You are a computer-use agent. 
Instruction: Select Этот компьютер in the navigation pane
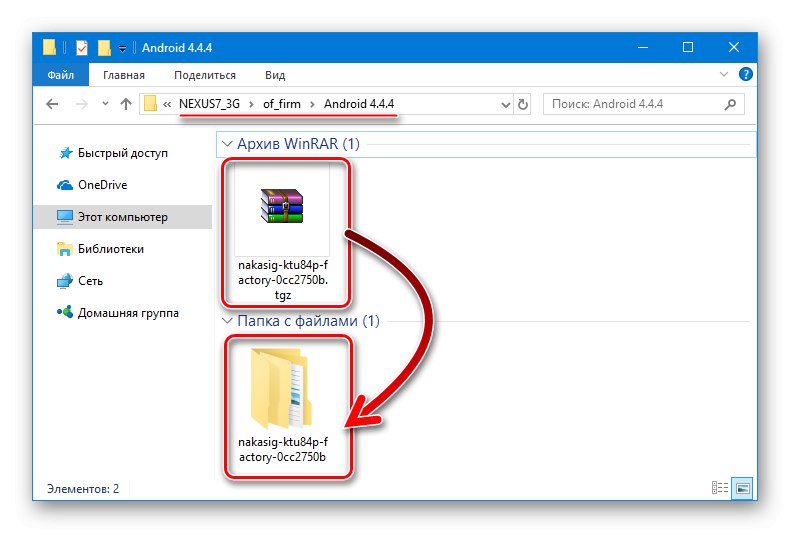(x=122, y=217)
